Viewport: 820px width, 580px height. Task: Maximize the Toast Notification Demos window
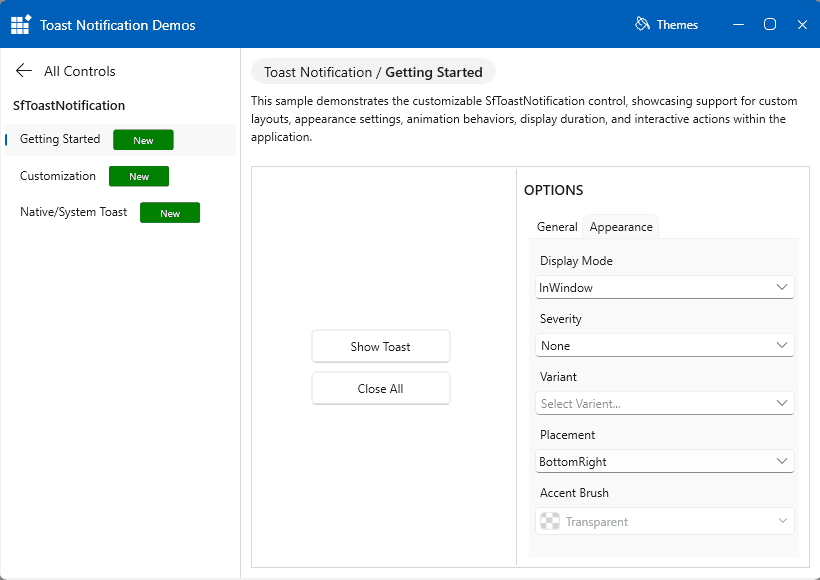[770, 25]
